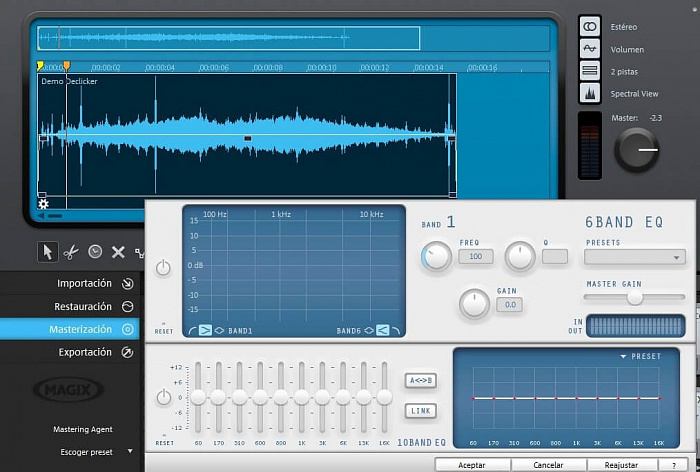This screenshot has height=472, width=700.
Task: Open the Masterización section
Action: coord(70,330)
